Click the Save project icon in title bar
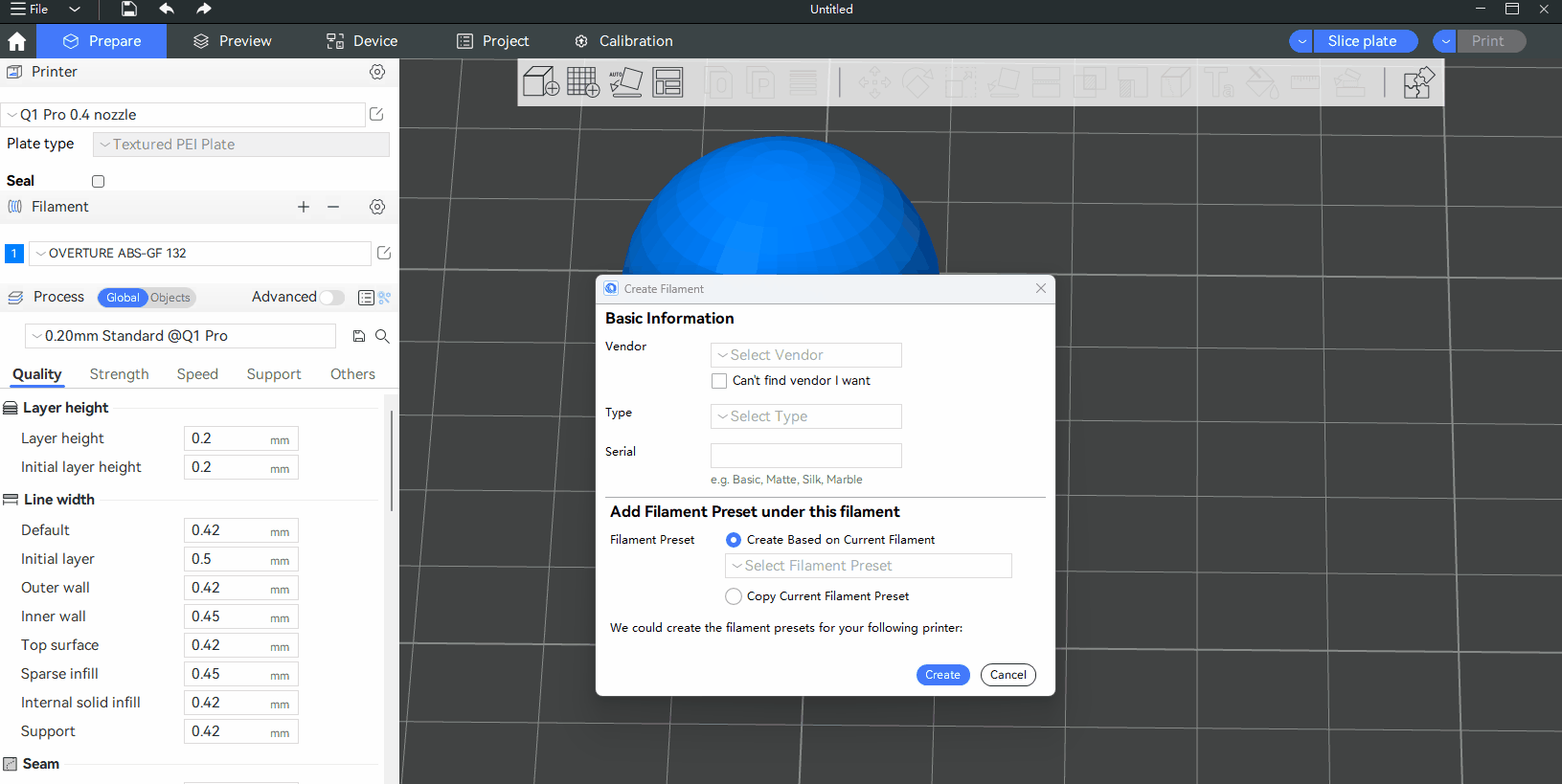 tap(129, 10)
